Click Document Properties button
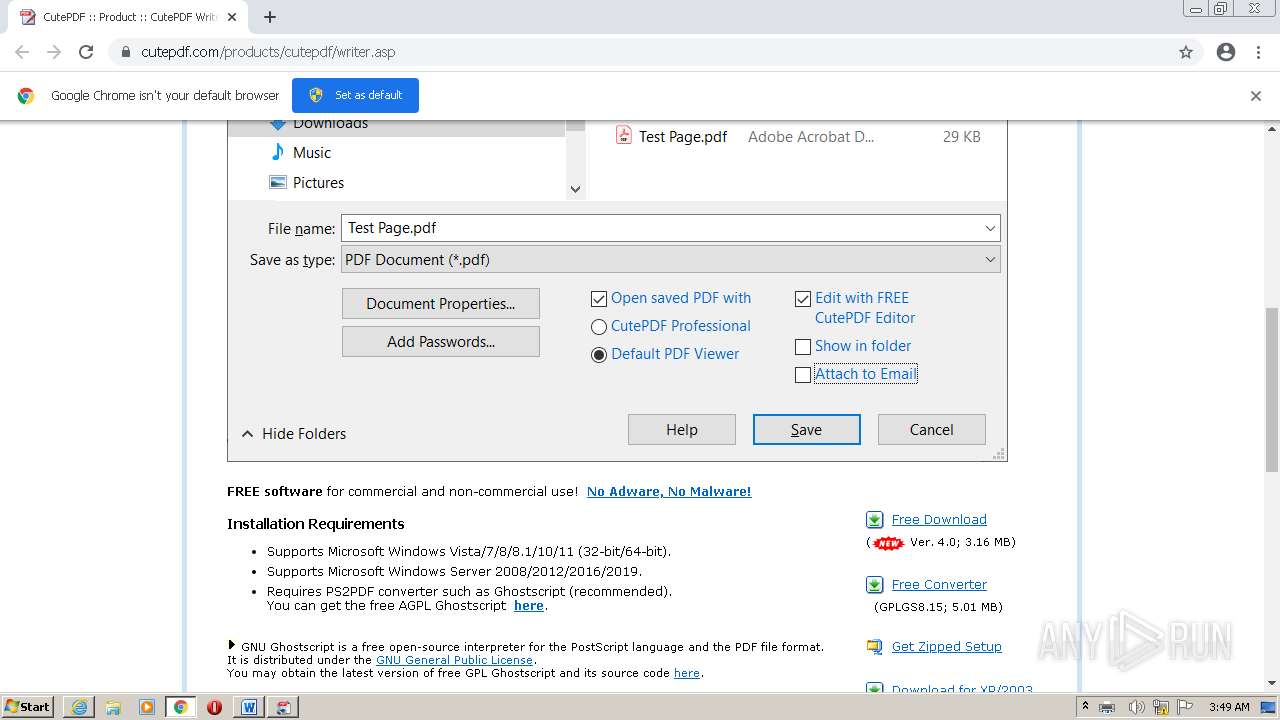Screen dimensions: 1280x720 pos(441,304)
